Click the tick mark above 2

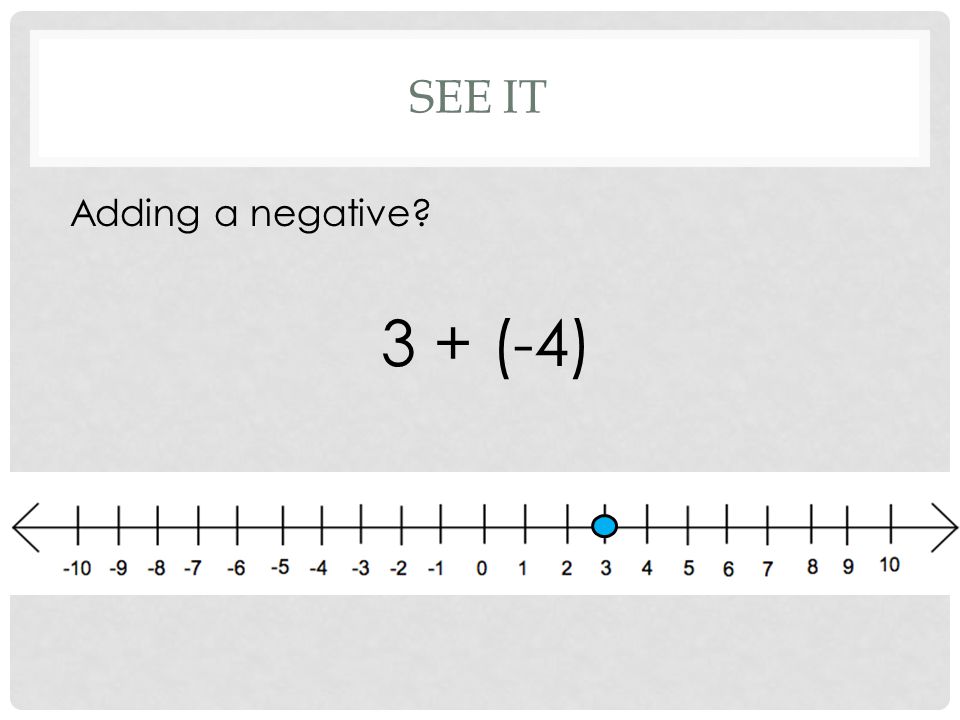568,524
